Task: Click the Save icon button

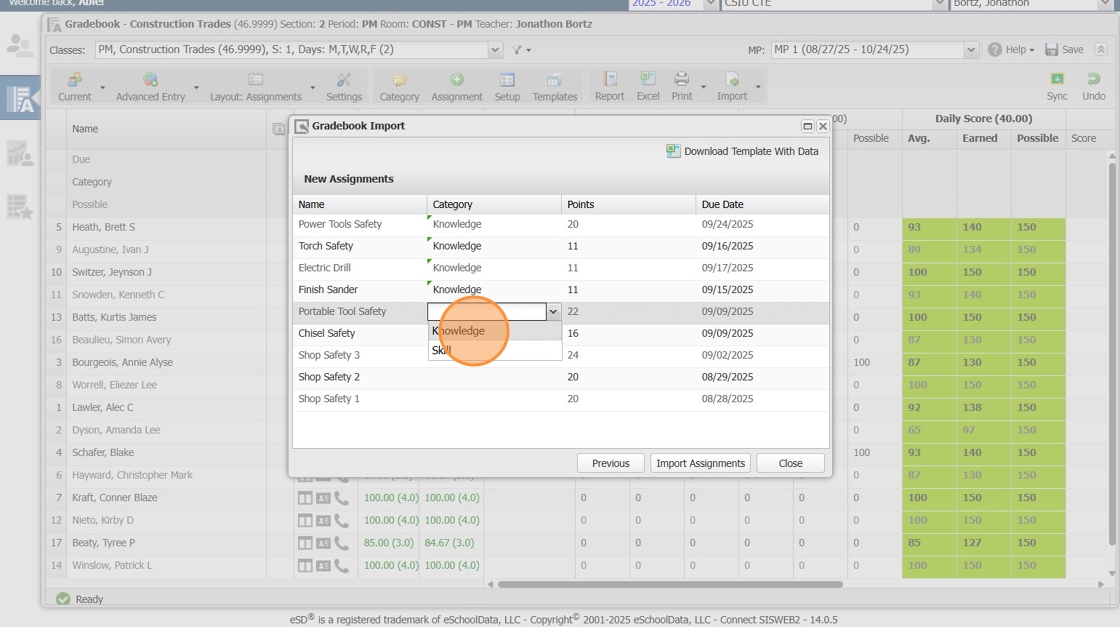Action: (1064, 50)
